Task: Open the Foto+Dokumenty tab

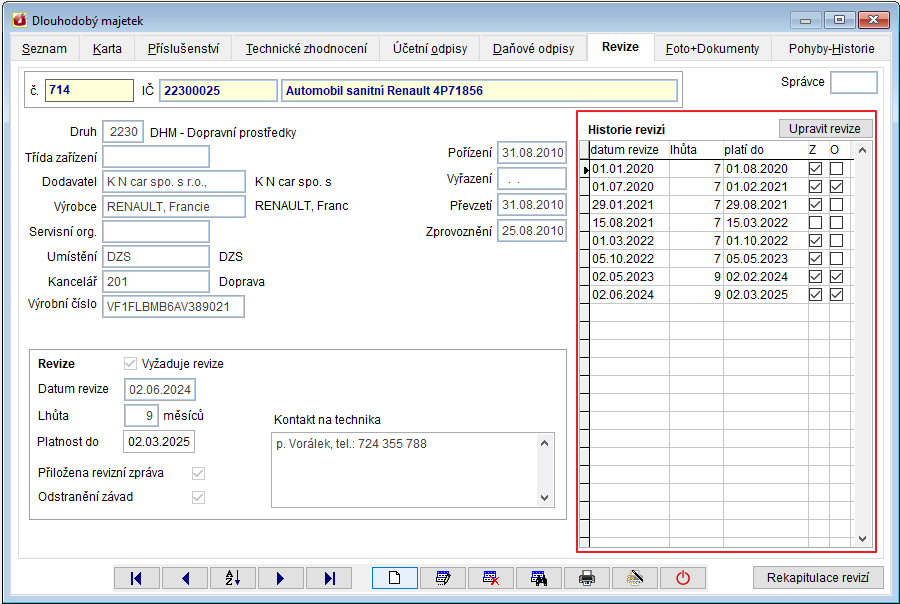Action: coord(712,48)
